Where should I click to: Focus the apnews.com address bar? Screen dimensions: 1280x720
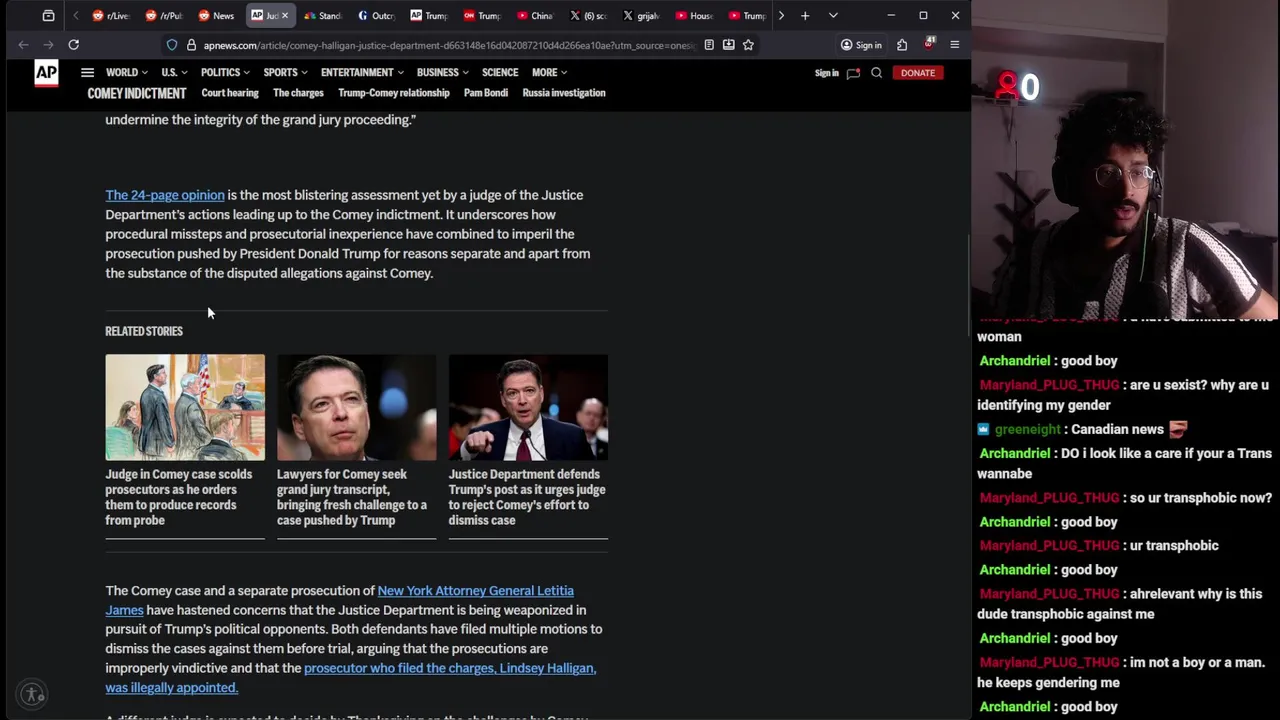[x=448, y=45]
